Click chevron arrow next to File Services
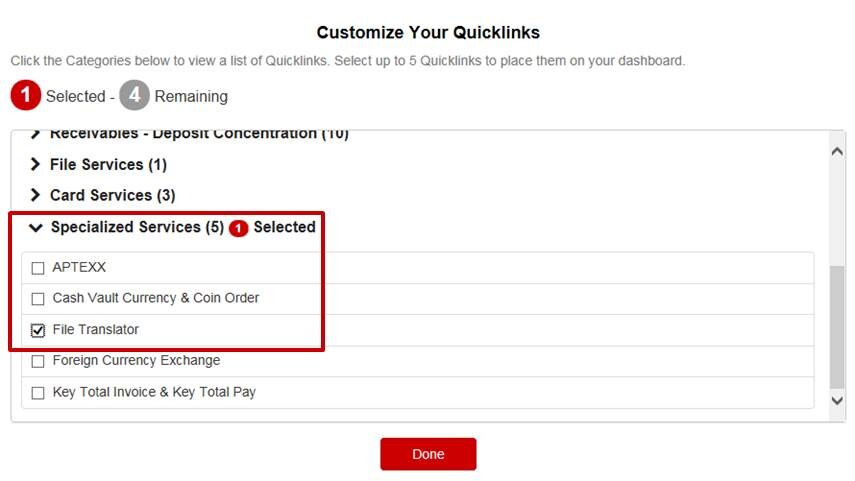Screen dimensions: 855x481 [36, 164]
